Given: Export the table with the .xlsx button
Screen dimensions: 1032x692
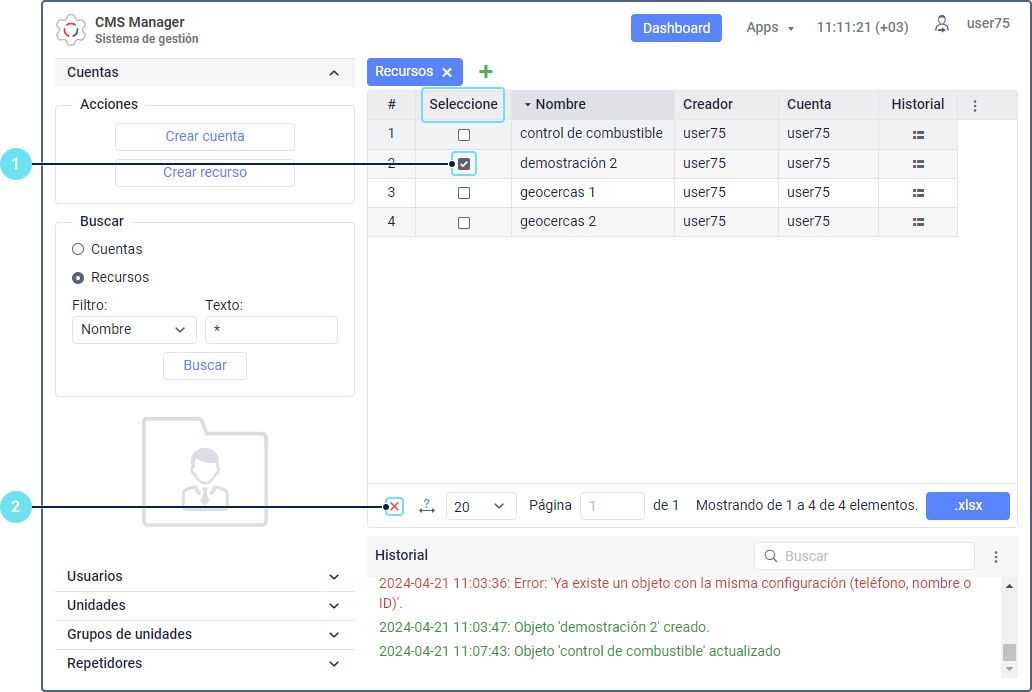Looking at the screenshot, I should point(967,506).
